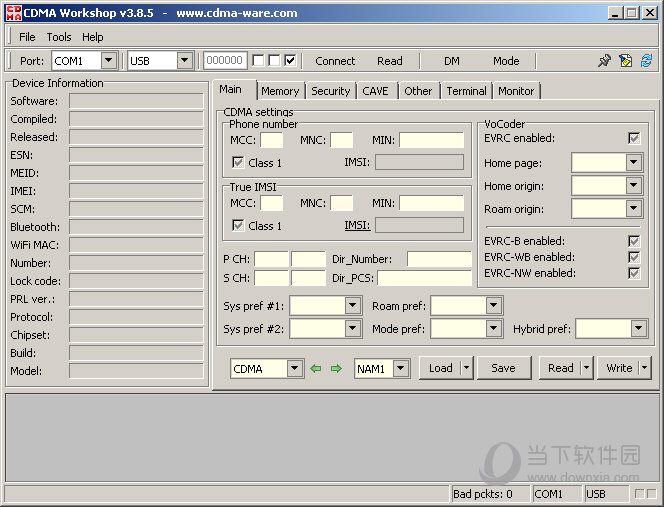
Task: Click the DM toolbar button
Action: coord(452,61)
